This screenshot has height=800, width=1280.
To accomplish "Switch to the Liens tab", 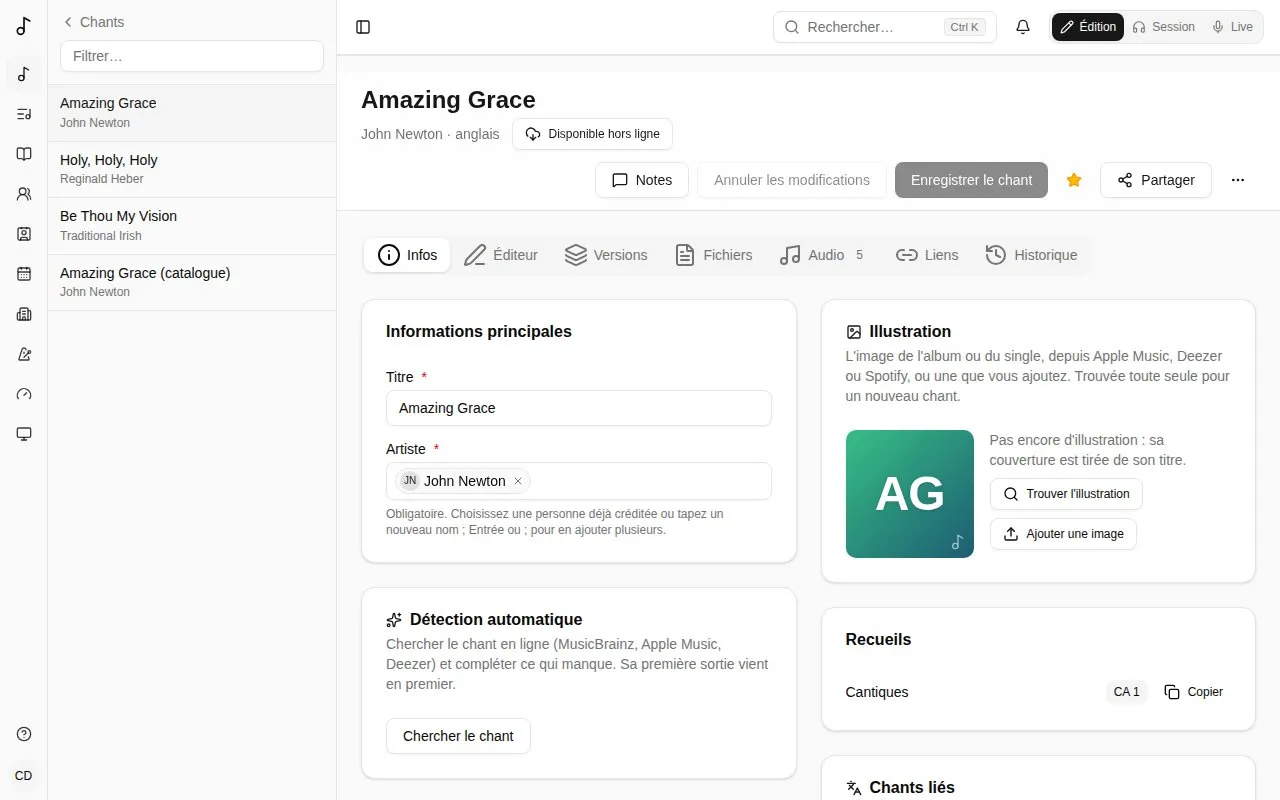I will tap(927, 255).
